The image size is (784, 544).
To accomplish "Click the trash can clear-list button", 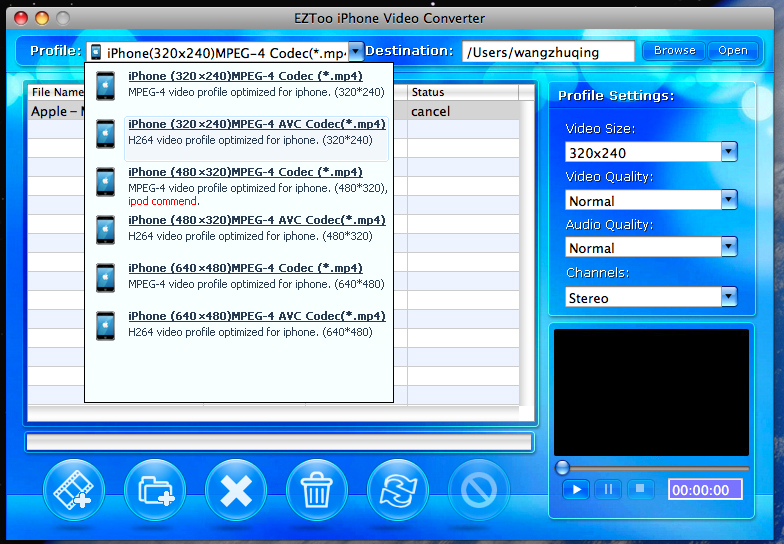I will 317,490.
